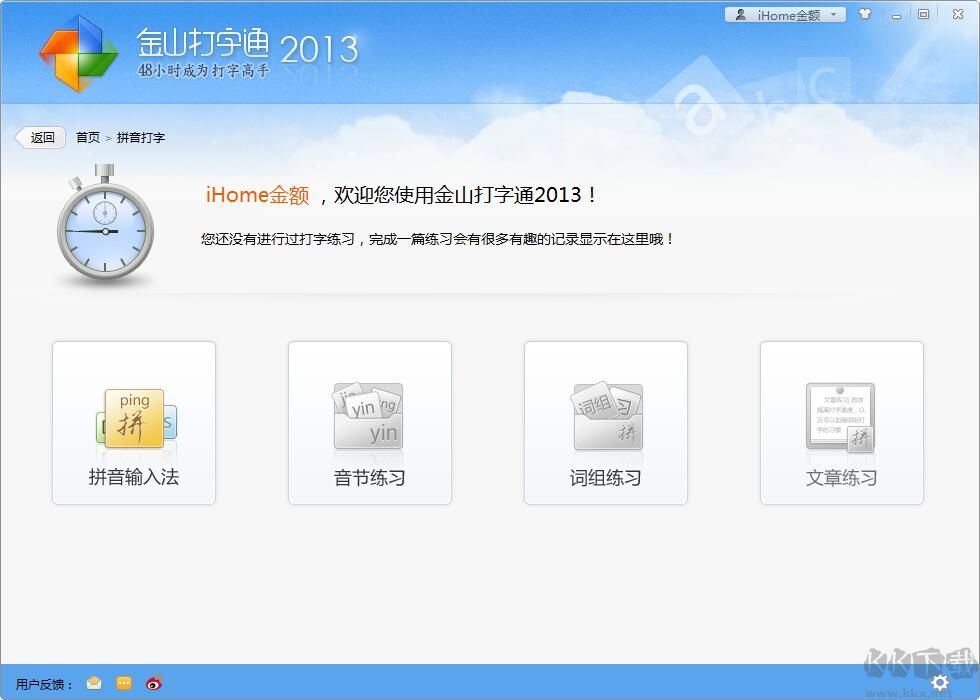Screen dimensions: 980x700
Task: Click the 用户反馈 label
Action: click(x=40, y=684)
